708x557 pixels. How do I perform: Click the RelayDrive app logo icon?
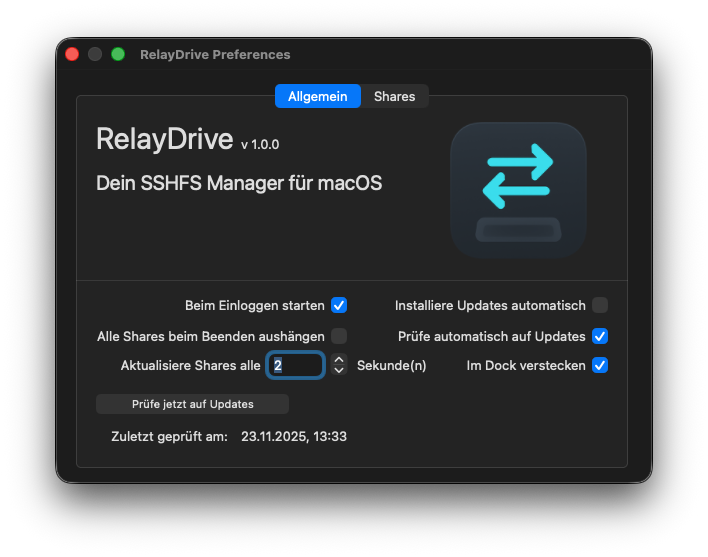pos(518,190)
